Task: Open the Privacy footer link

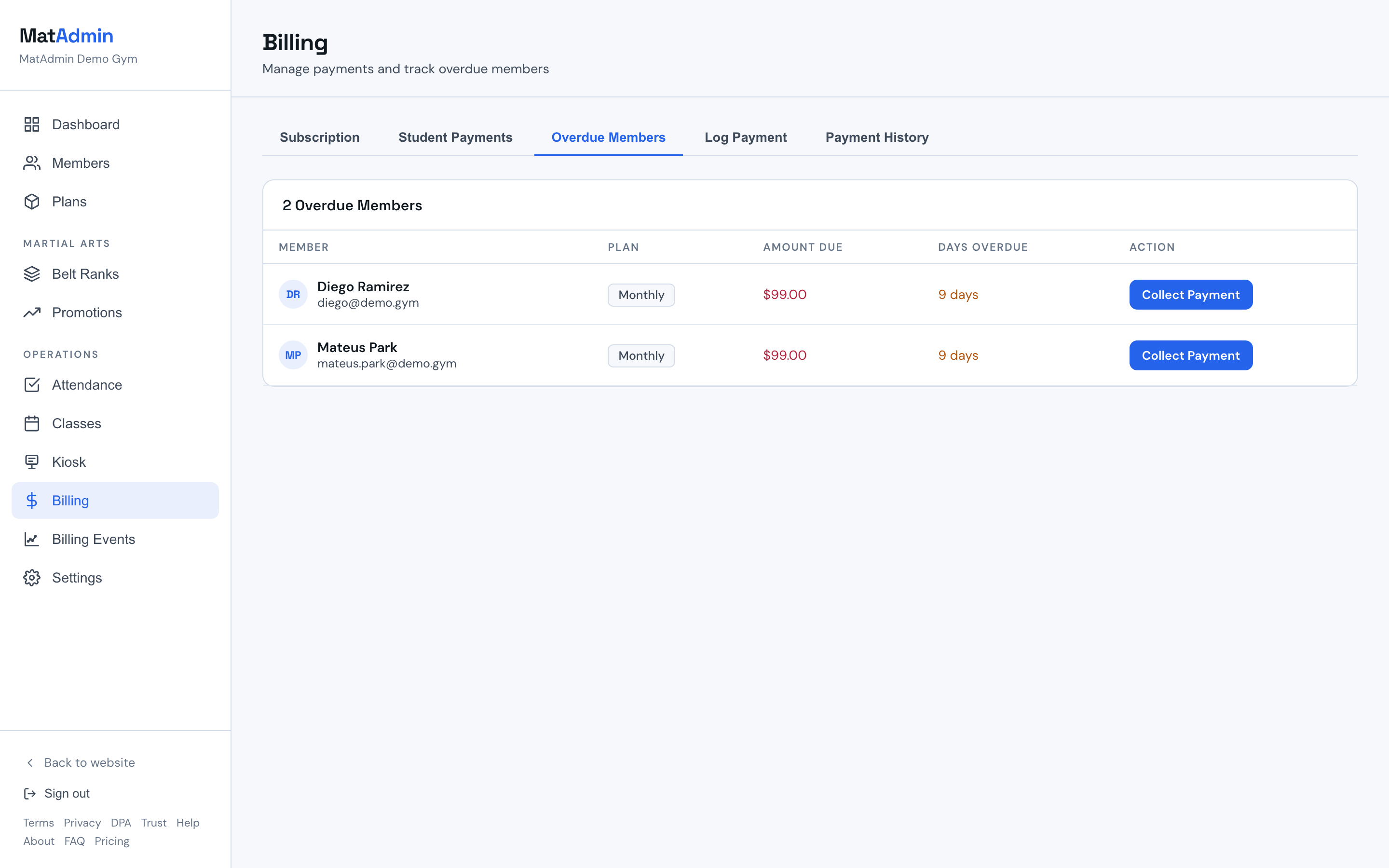Action: tap(82, 823)
